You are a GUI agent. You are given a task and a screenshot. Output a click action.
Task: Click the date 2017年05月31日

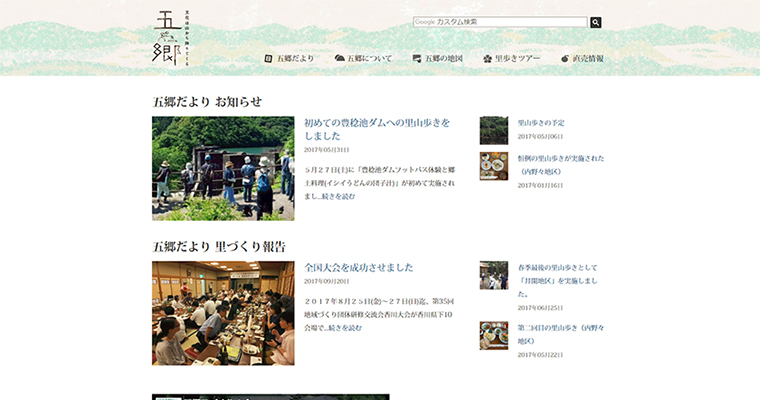(x=327, y=150)
